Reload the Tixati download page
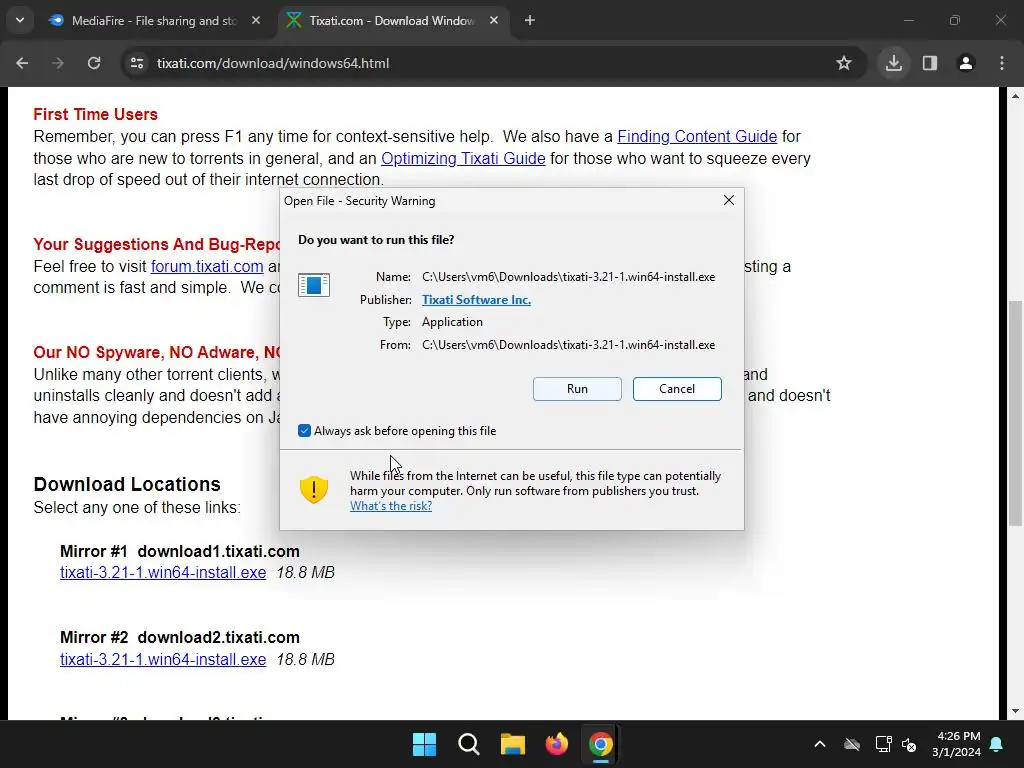The image size is (1024, 768). point(94,63)
